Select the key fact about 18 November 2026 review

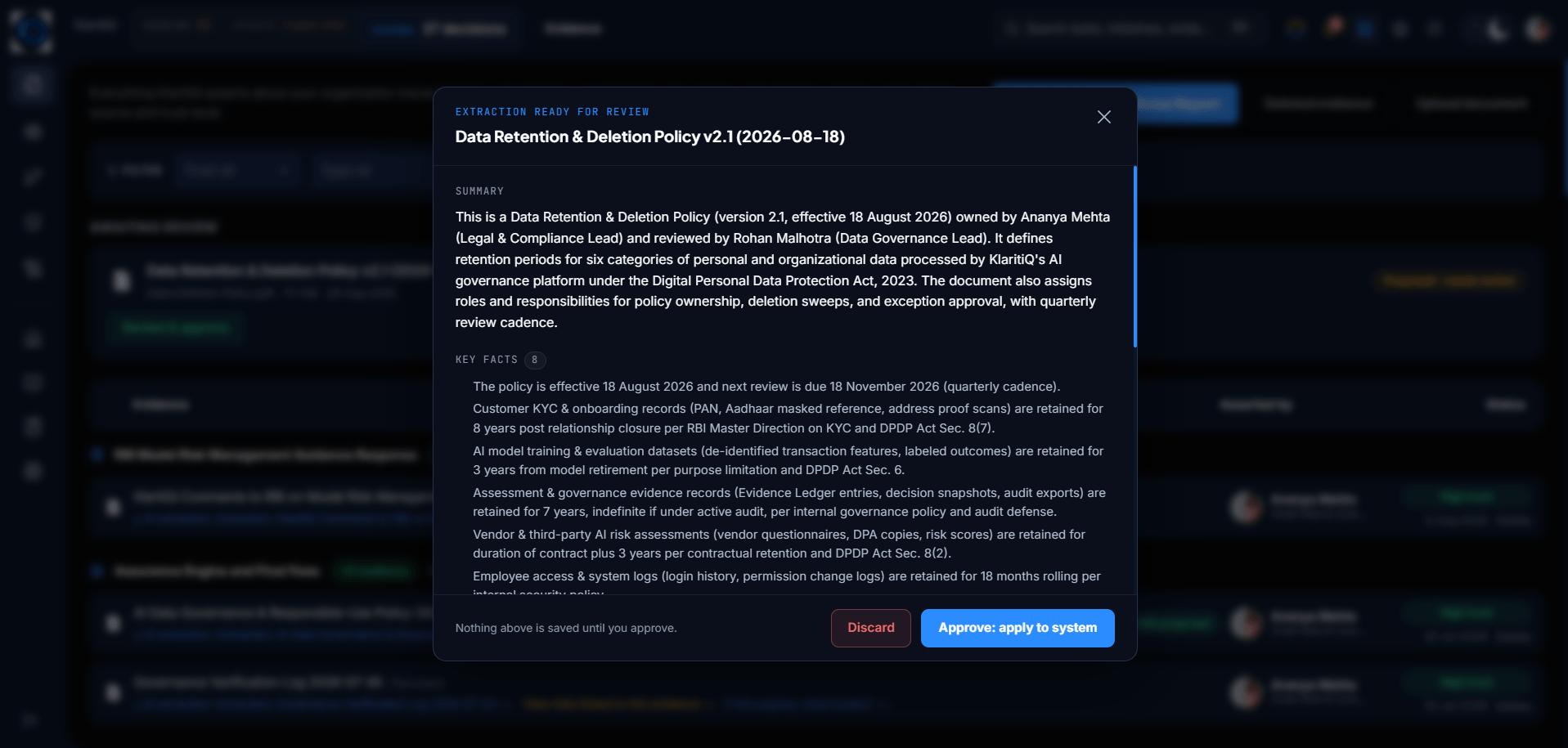point(766,387)
